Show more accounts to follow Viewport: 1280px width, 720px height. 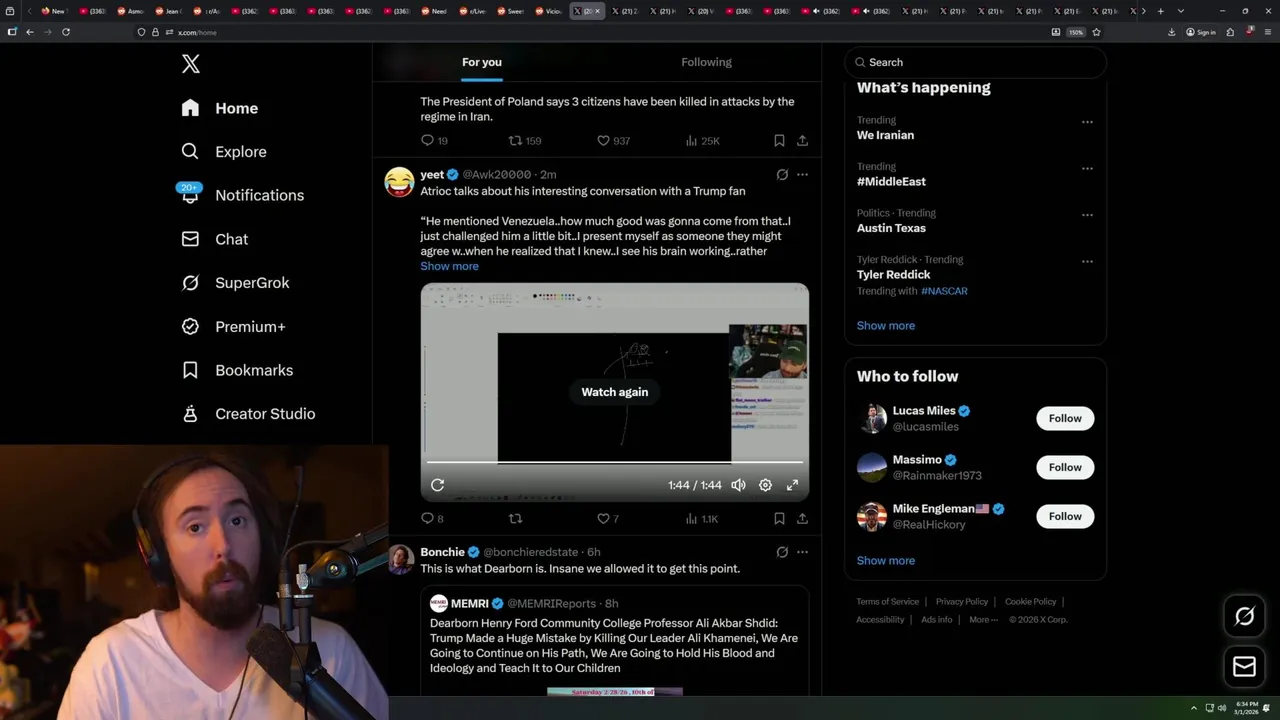[x=886, y=560]
